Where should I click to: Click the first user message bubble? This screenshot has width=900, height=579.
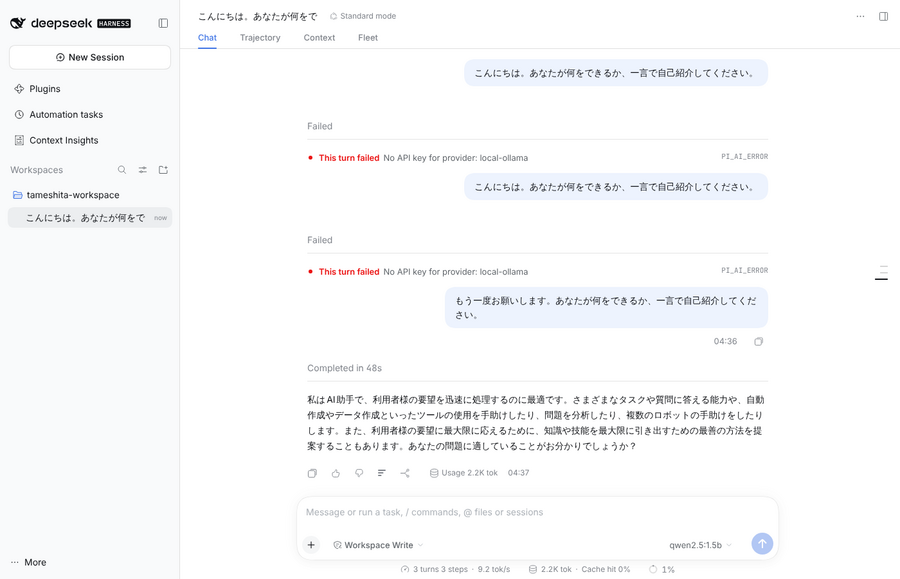pyautogui.click(x=616, y=73)
